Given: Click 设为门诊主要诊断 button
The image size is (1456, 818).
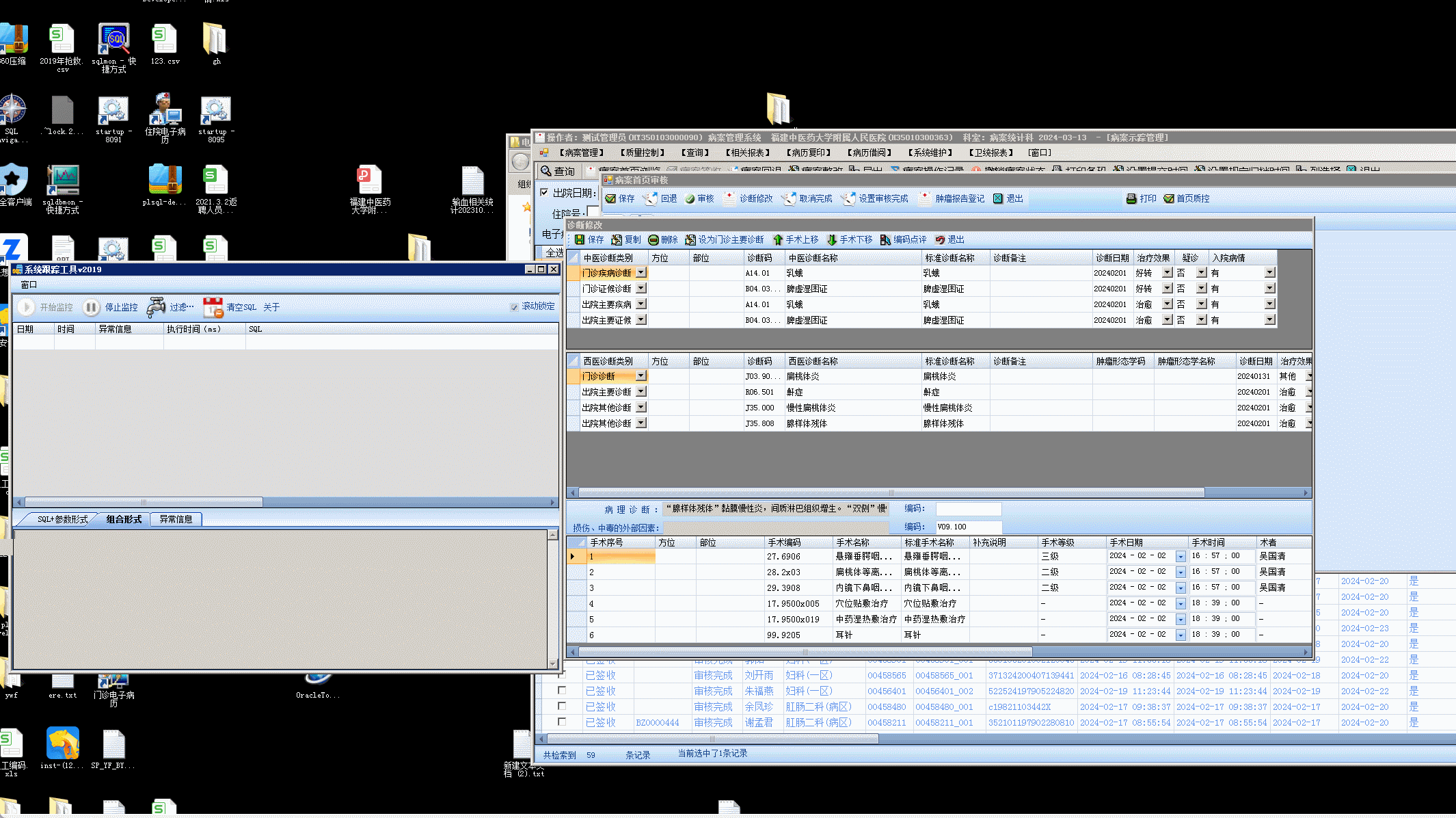Looking at the screenshot, I should (724, 240).
